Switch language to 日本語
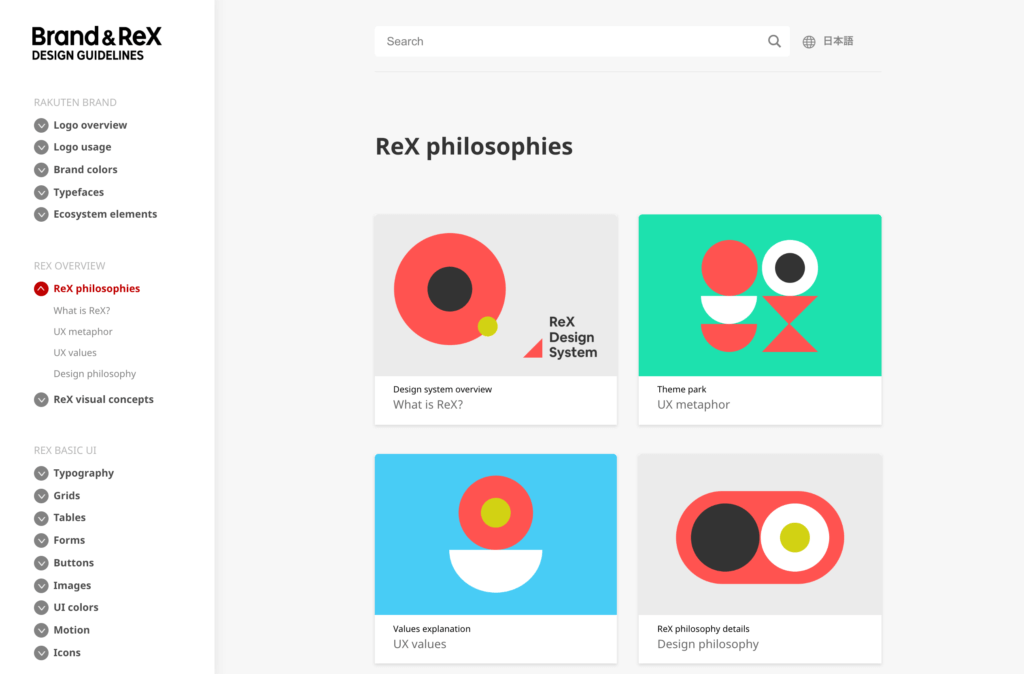This screenshot has height=674, width=1024. pos(838,42)
